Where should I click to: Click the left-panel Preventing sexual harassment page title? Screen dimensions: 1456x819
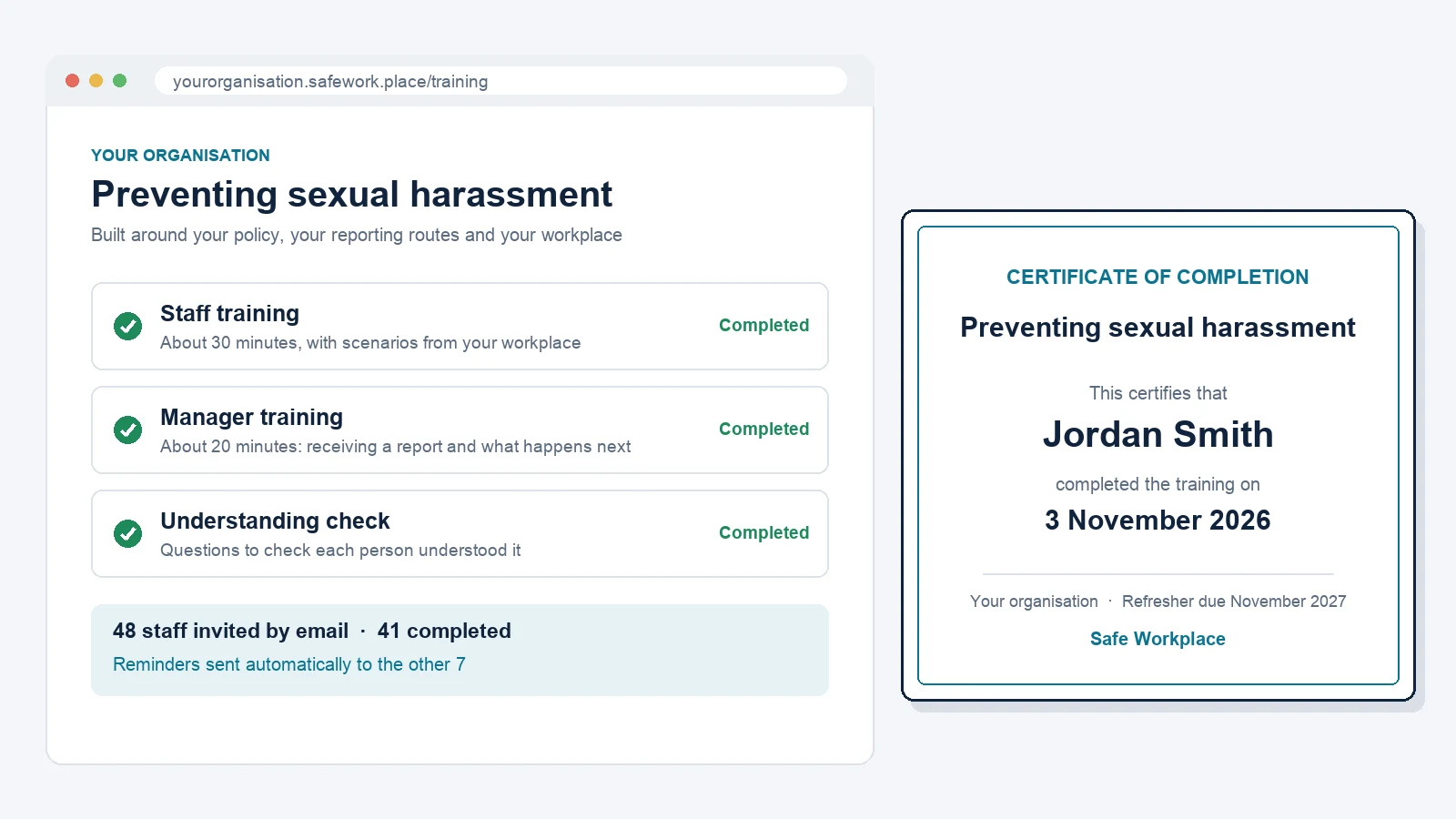(351, 195)
